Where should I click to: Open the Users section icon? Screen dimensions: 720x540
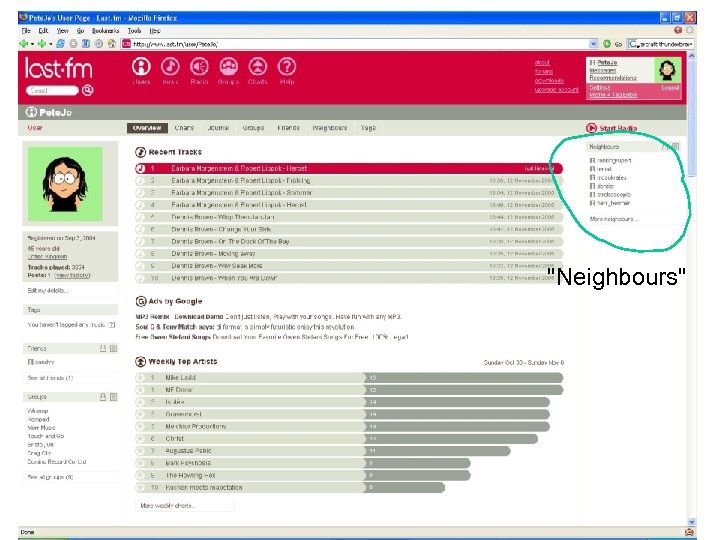click(141, 67)
